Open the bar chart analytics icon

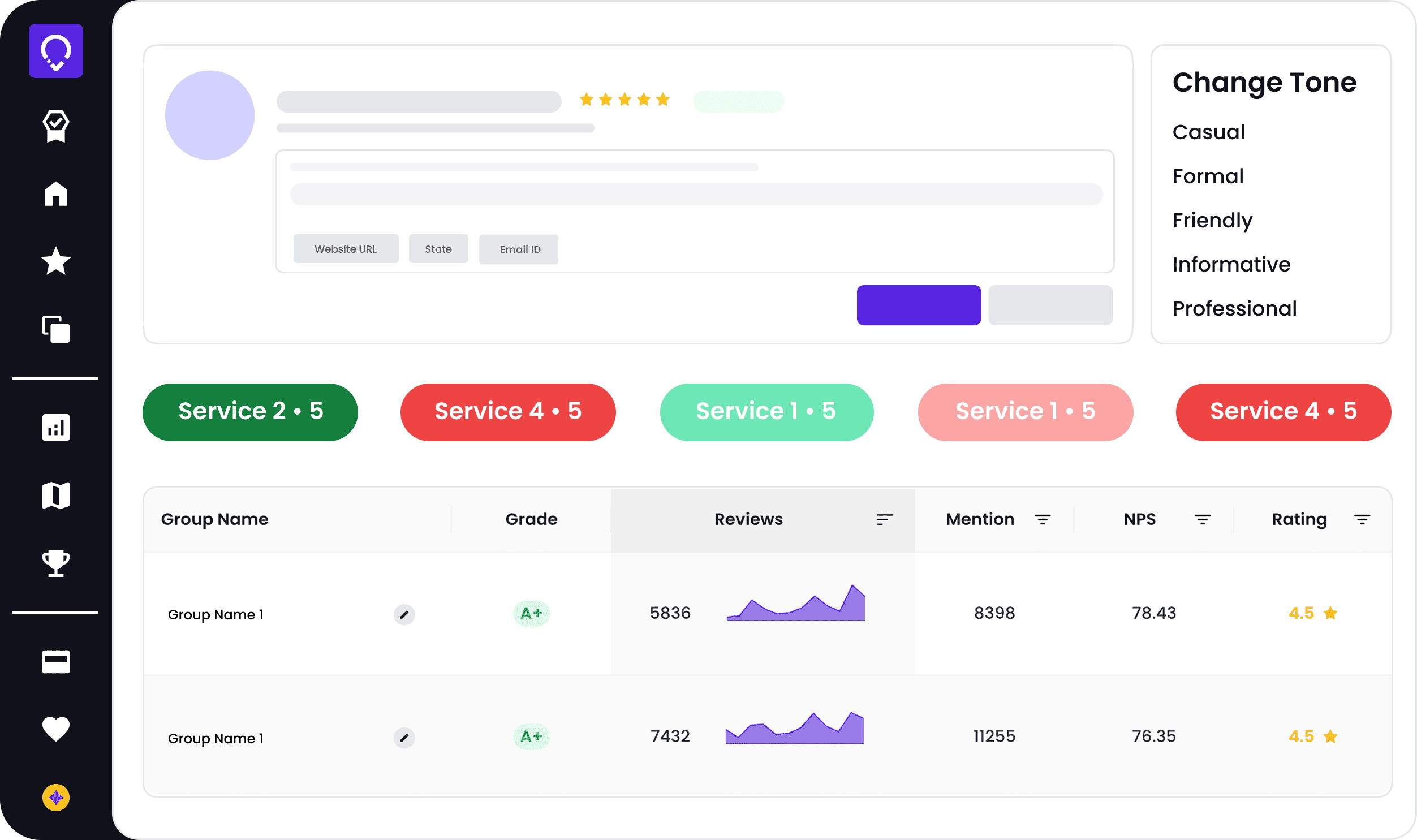(55, 428)
